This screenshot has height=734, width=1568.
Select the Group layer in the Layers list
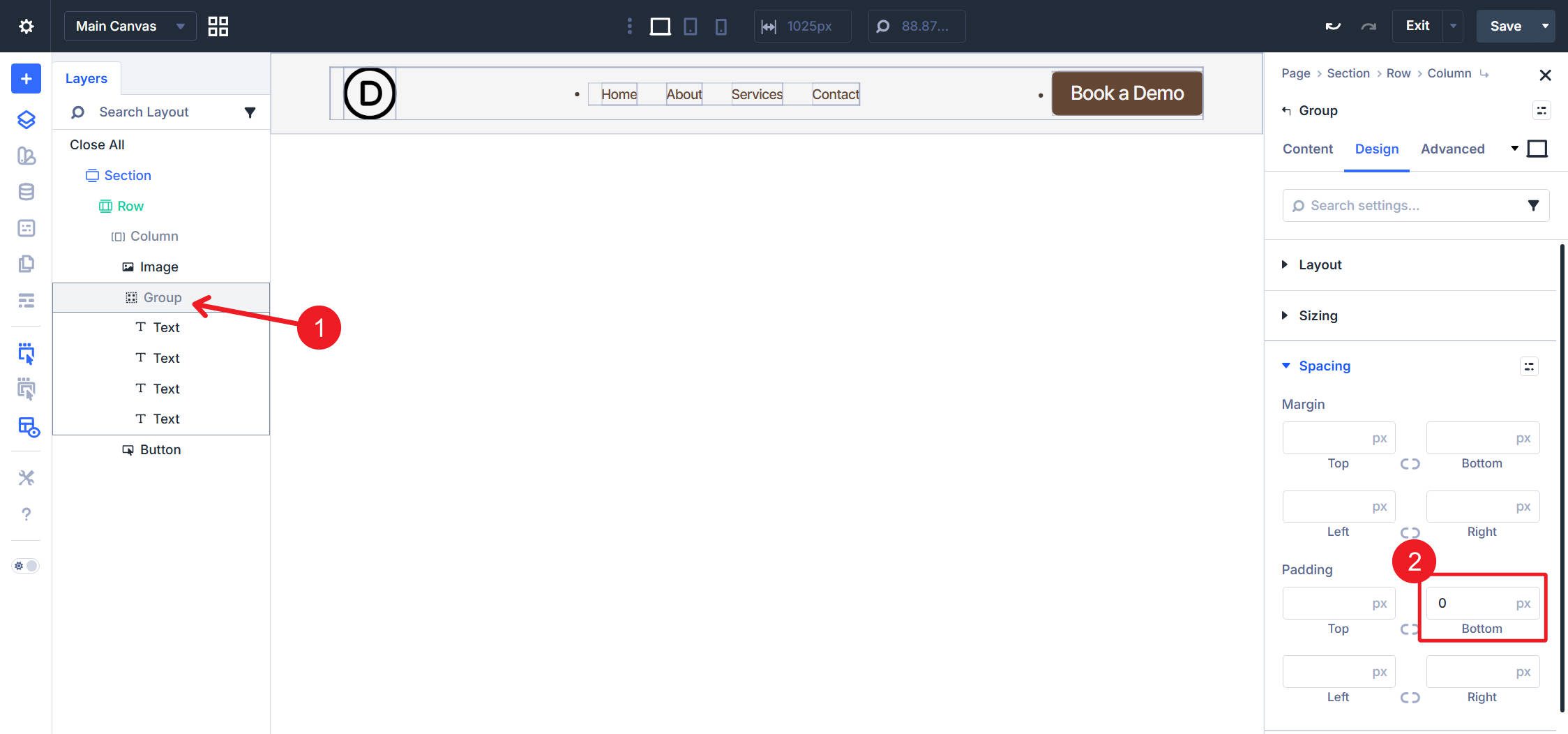[161, 297]
